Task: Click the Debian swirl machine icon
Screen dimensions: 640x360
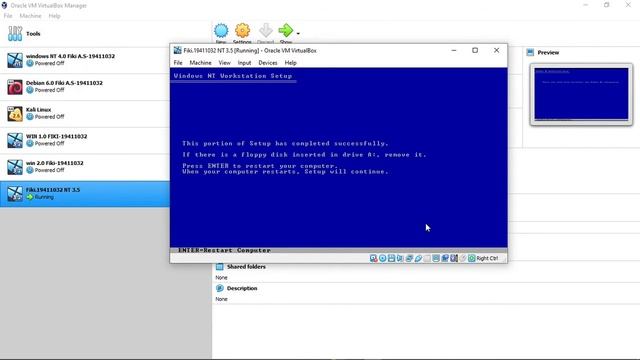Action: coord(15,87)
